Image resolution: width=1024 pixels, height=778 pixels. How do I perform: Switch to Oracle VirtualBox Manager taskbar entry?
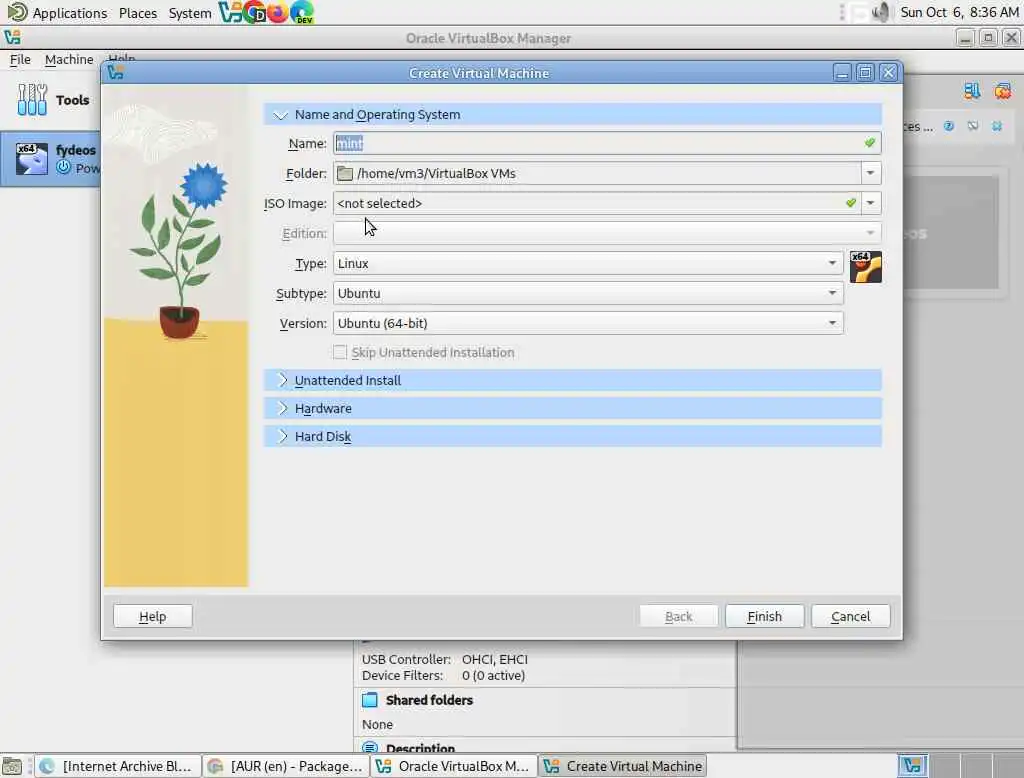point(454,766)
